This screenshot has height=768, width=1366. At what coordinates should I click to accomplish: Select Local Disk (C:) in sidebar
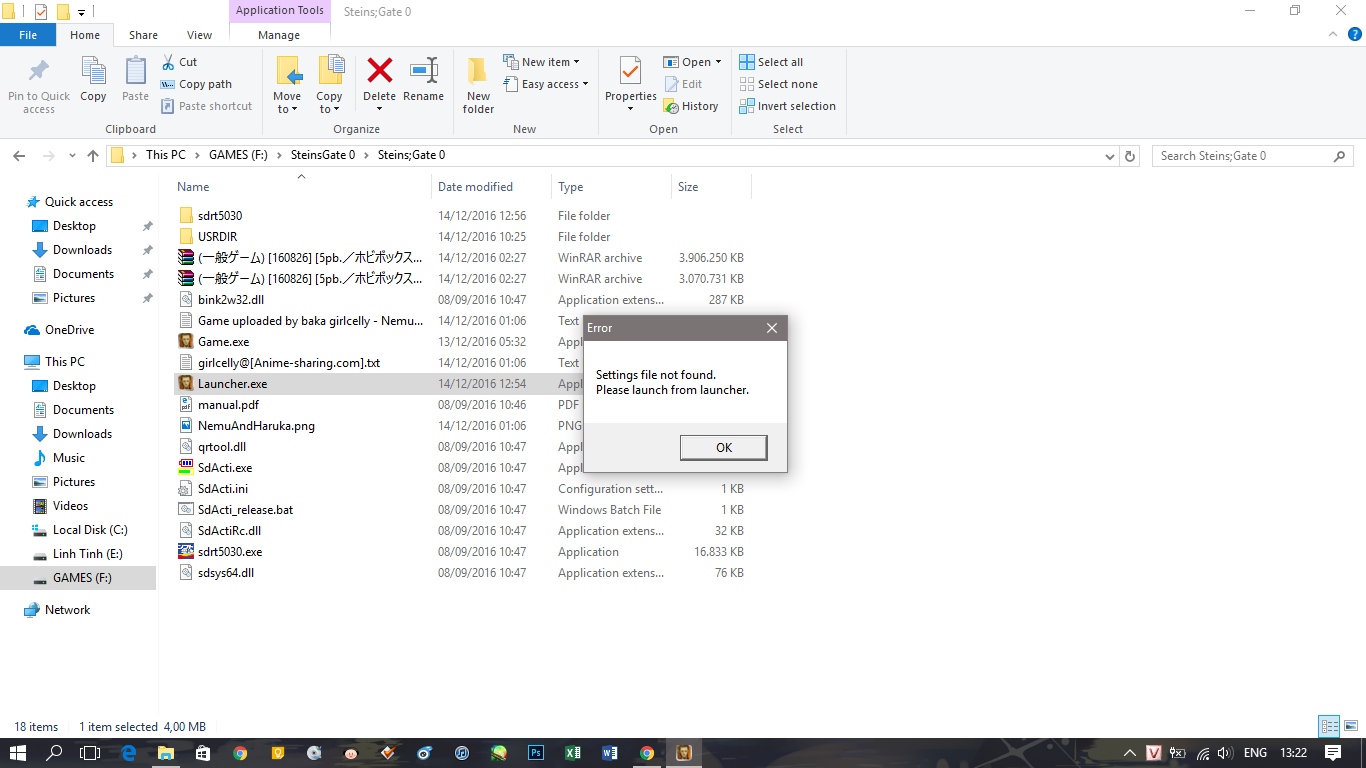[x=90, y=530]
